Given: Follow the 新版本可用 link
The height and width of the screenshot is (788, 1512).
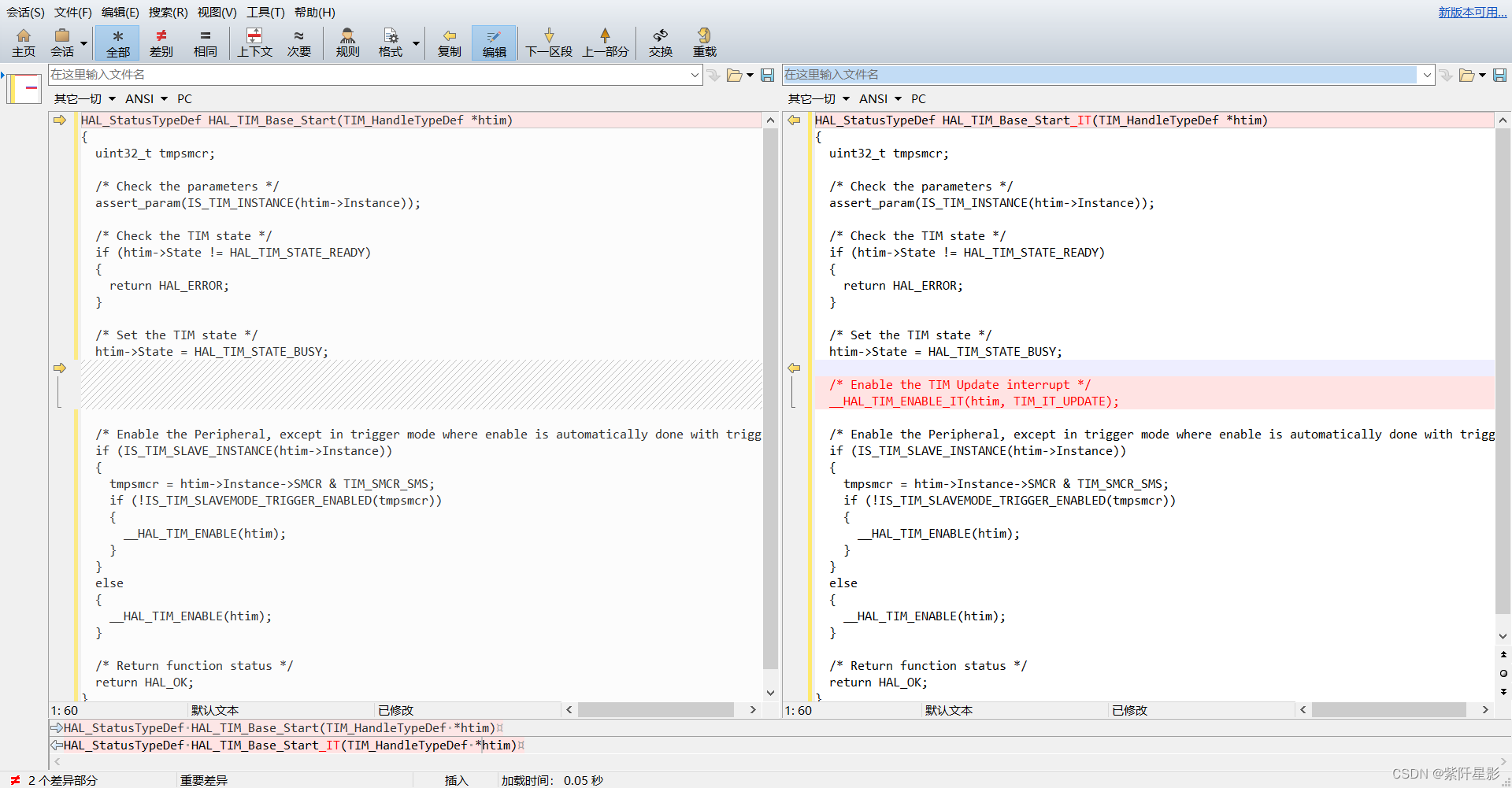Looking at the screenshot, I should point(1472,12).
